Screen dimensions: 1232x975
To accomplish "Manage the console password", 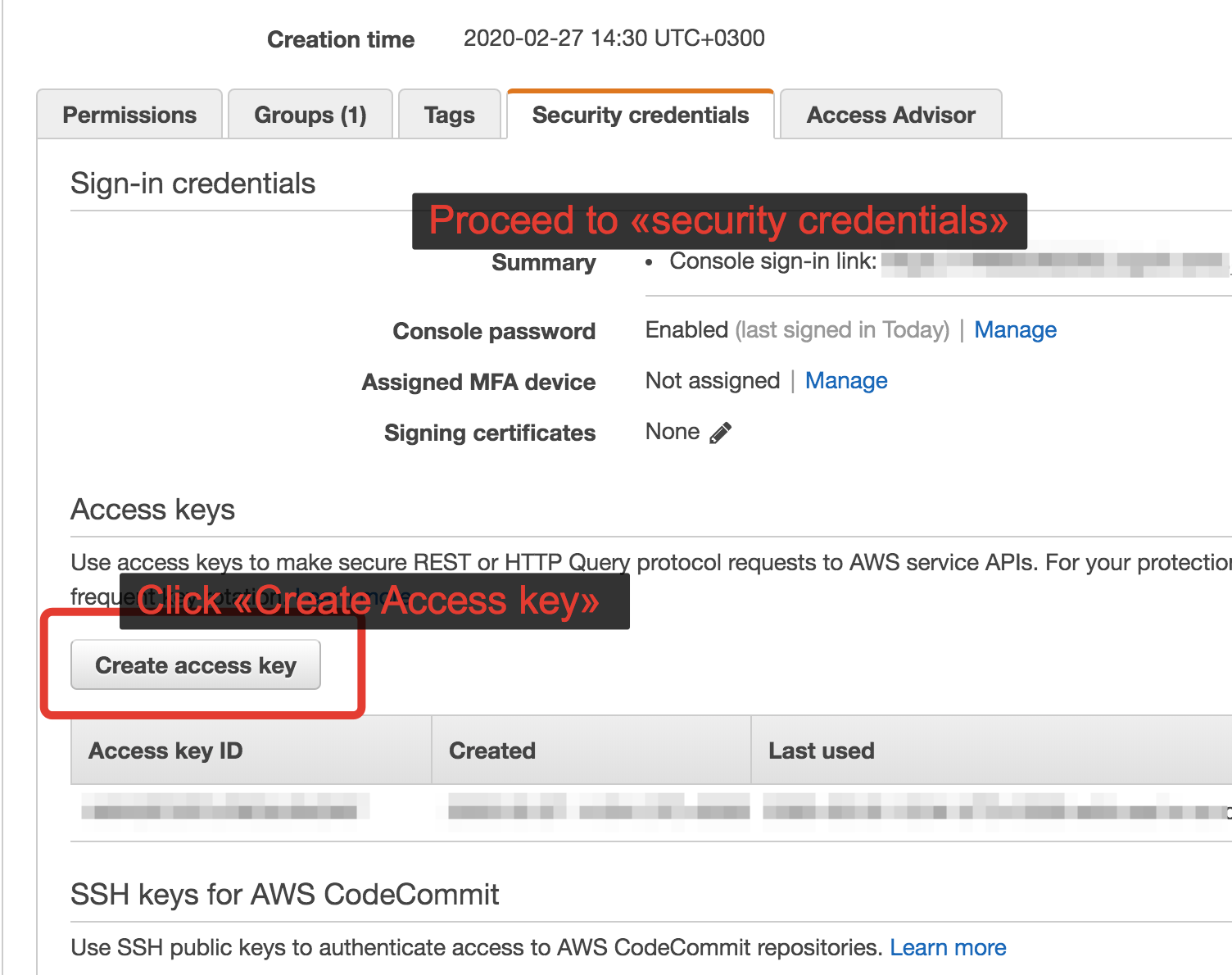I will [x=1015, y=330].
